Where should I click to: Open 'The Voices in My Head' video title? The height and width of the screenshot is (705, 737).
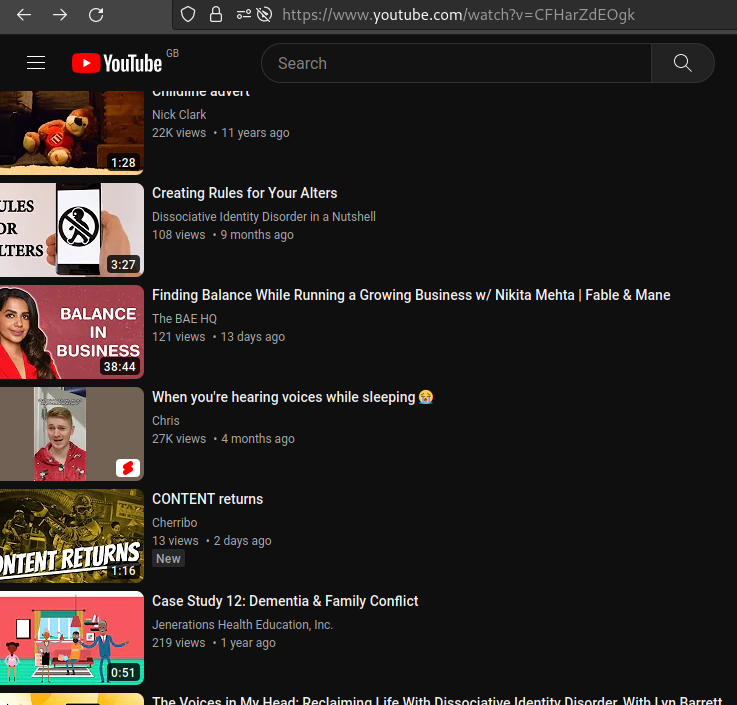pos(437,700)
